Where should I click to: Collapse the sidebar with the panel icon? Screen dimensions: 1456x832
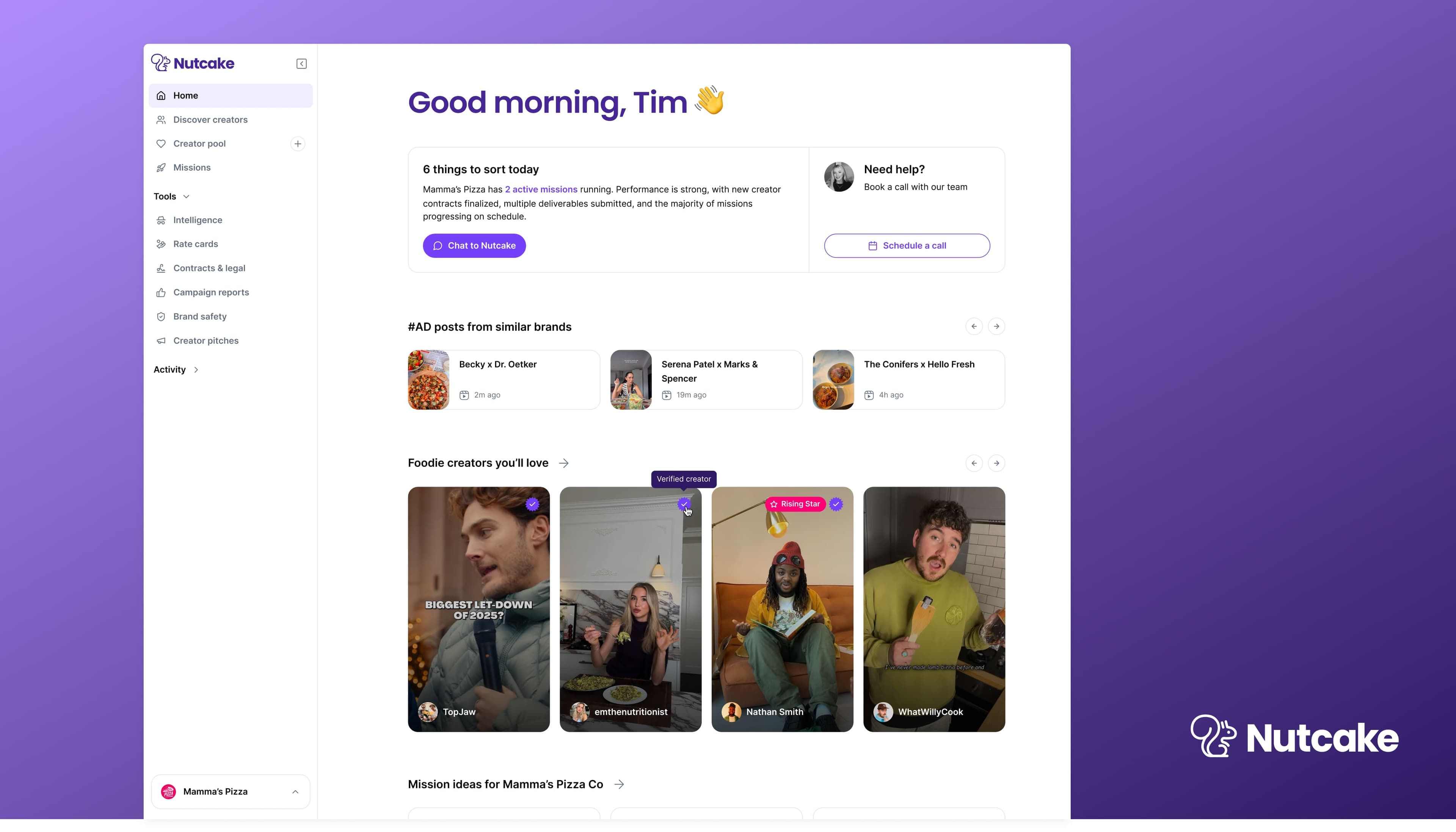click(x=301, y=63)
